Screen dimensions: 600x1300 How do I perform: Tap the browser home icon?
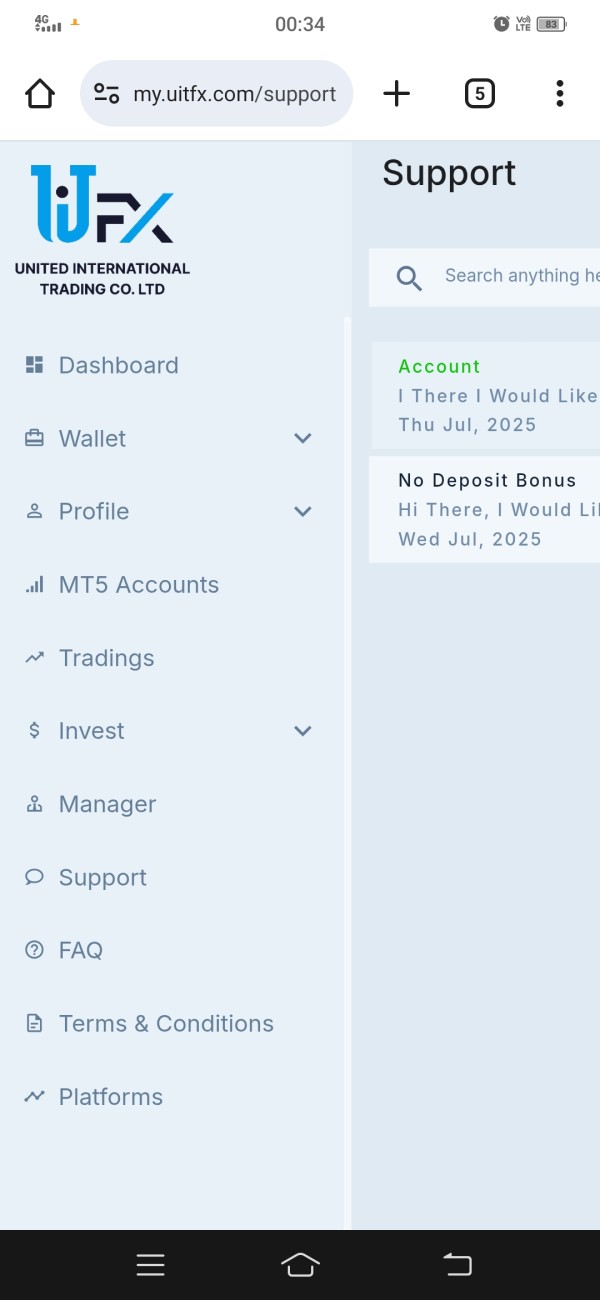40,94
